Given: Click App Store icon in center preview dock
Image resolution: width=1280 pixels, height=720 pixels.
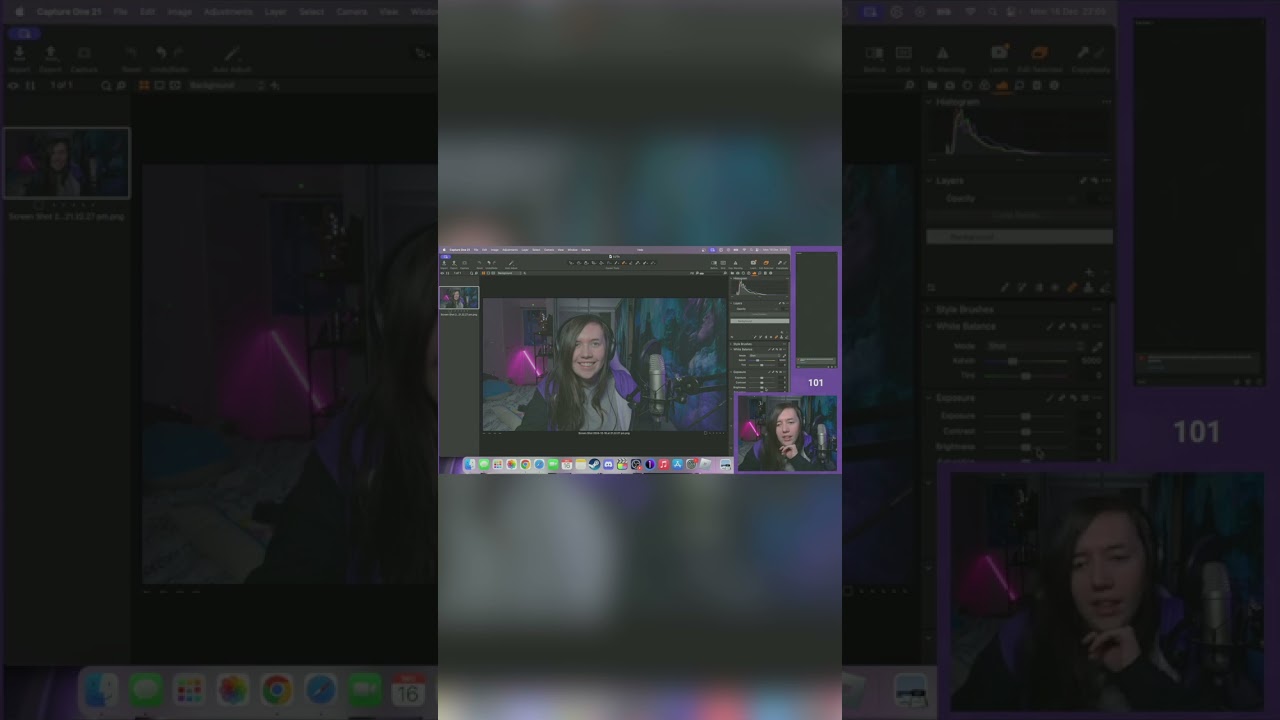Looking at the screenshot, I should (x=677, y=465).
